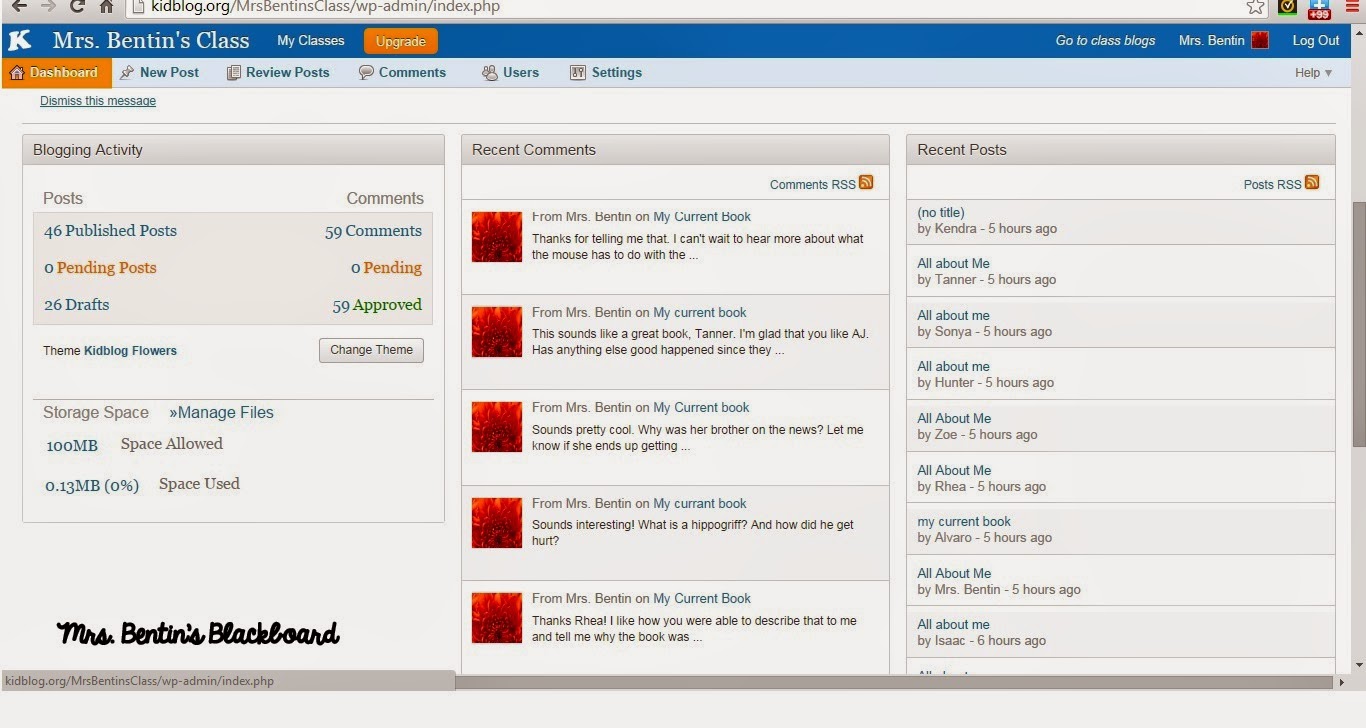Open My Classes link
Image resolution: width=1366 pixels, height=728 pixels.
[311, 41]
